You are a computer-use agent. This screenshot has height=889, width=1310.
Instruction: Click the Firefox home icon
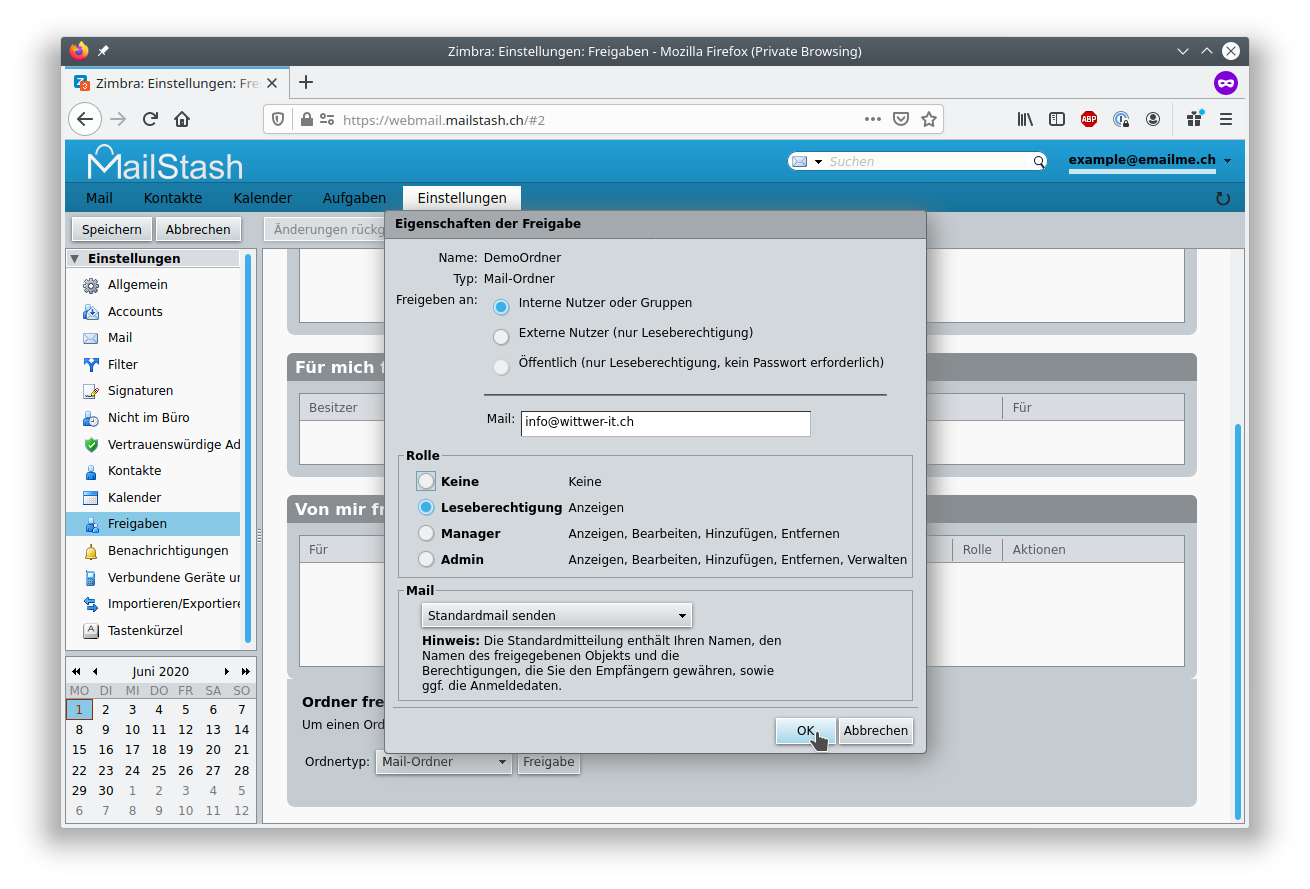[x=182, y=119]
